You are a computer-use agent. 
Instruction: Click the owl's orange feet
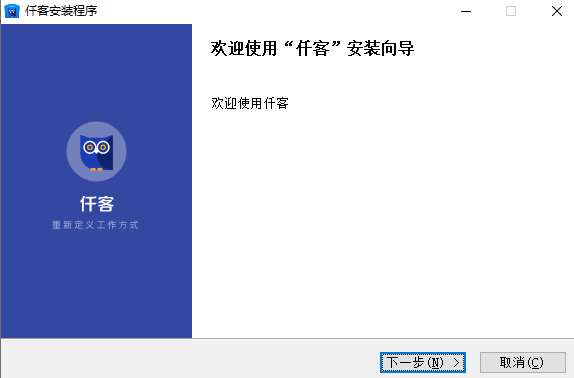pyautogui.click(x=97, y=169)
